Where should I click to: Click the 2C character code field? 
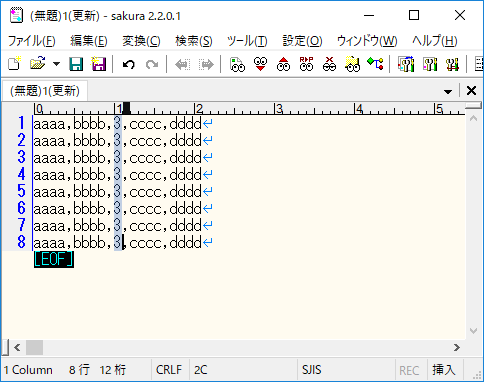(x=201, y=370)
